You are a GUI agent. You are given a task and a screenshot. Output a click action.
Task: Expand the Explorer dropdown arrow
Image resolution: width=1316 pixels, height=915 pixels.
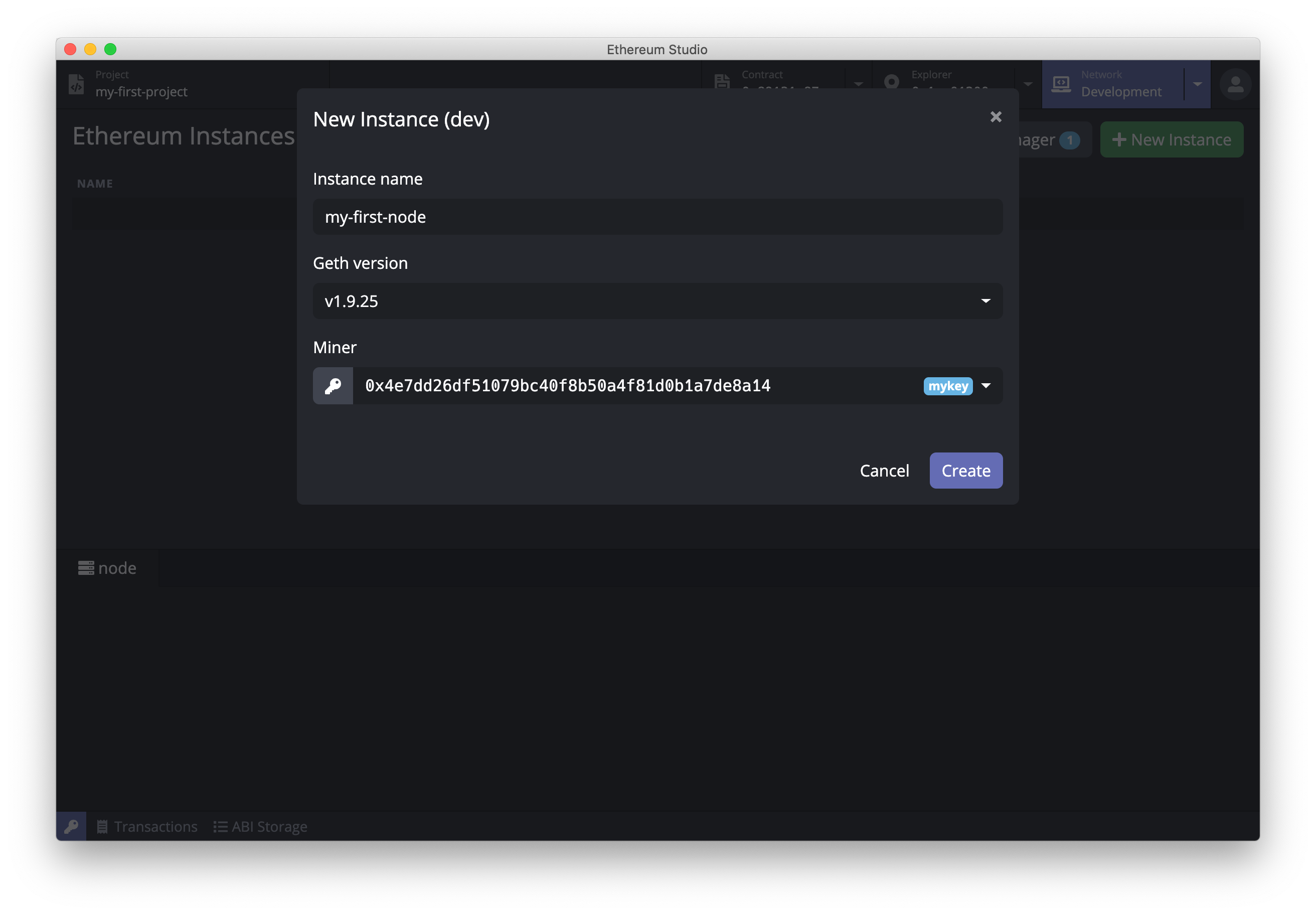[x=1028, y=84]
